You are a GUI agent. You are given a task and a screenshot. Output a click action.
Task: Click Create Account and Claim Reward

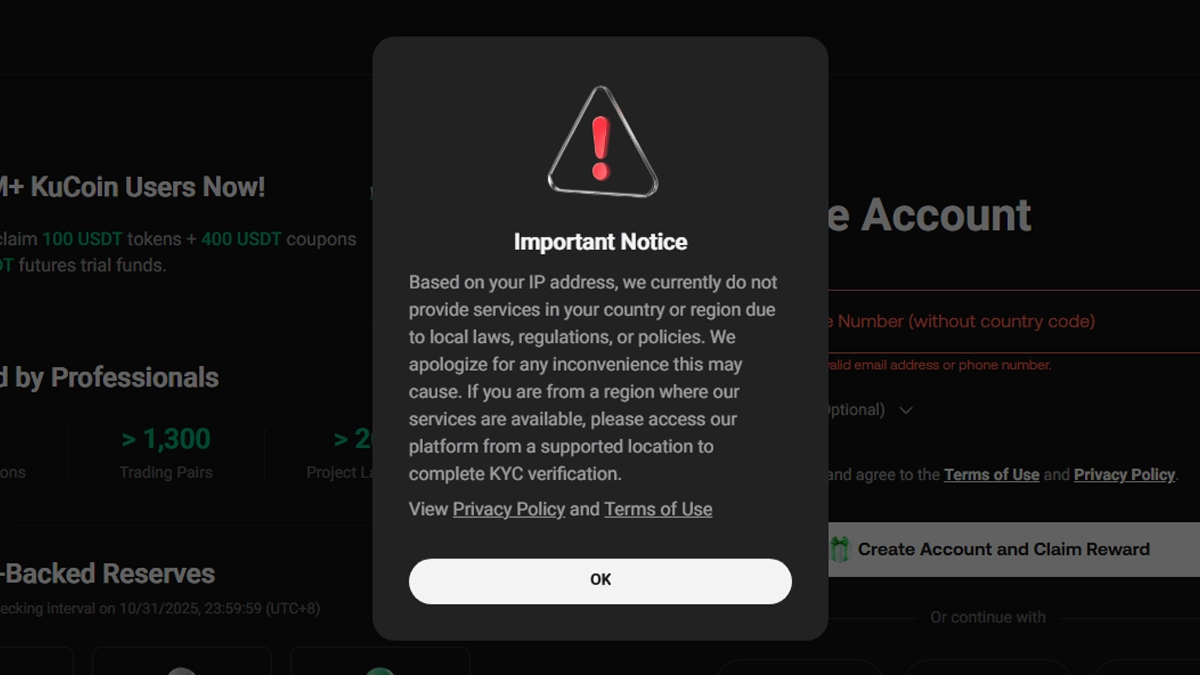[x=1003, y=549]
